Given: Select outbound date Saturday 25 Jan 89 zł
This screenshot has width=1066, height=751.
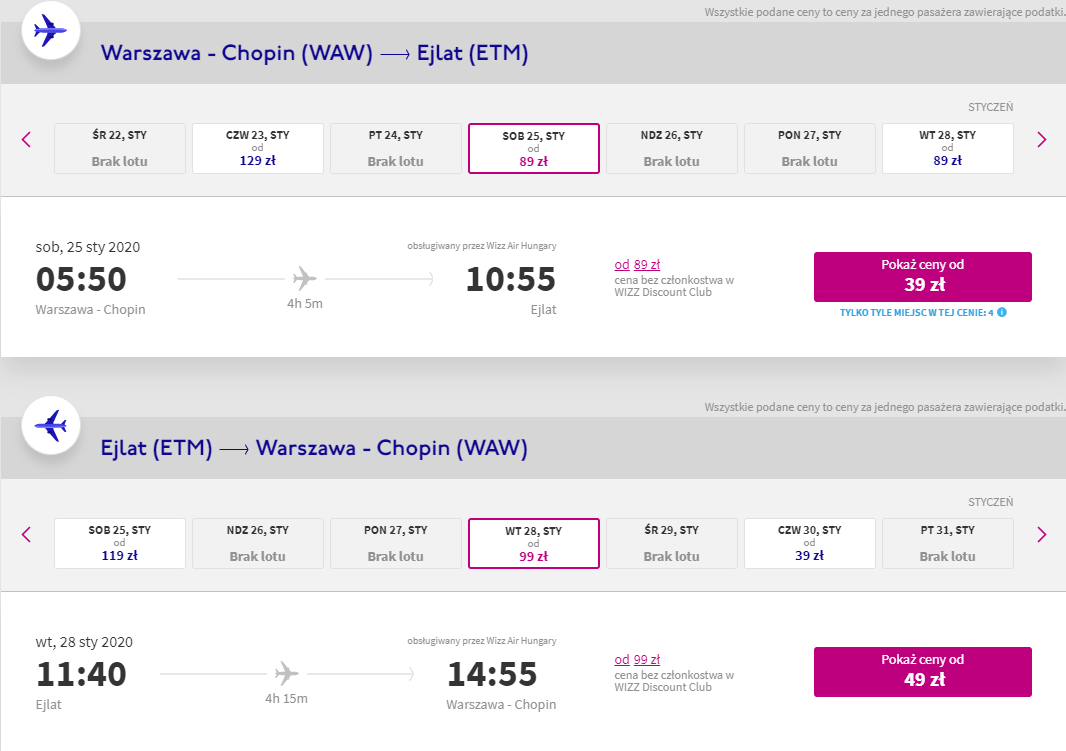Looking at the screenshot, I should (x=534, y=148).
